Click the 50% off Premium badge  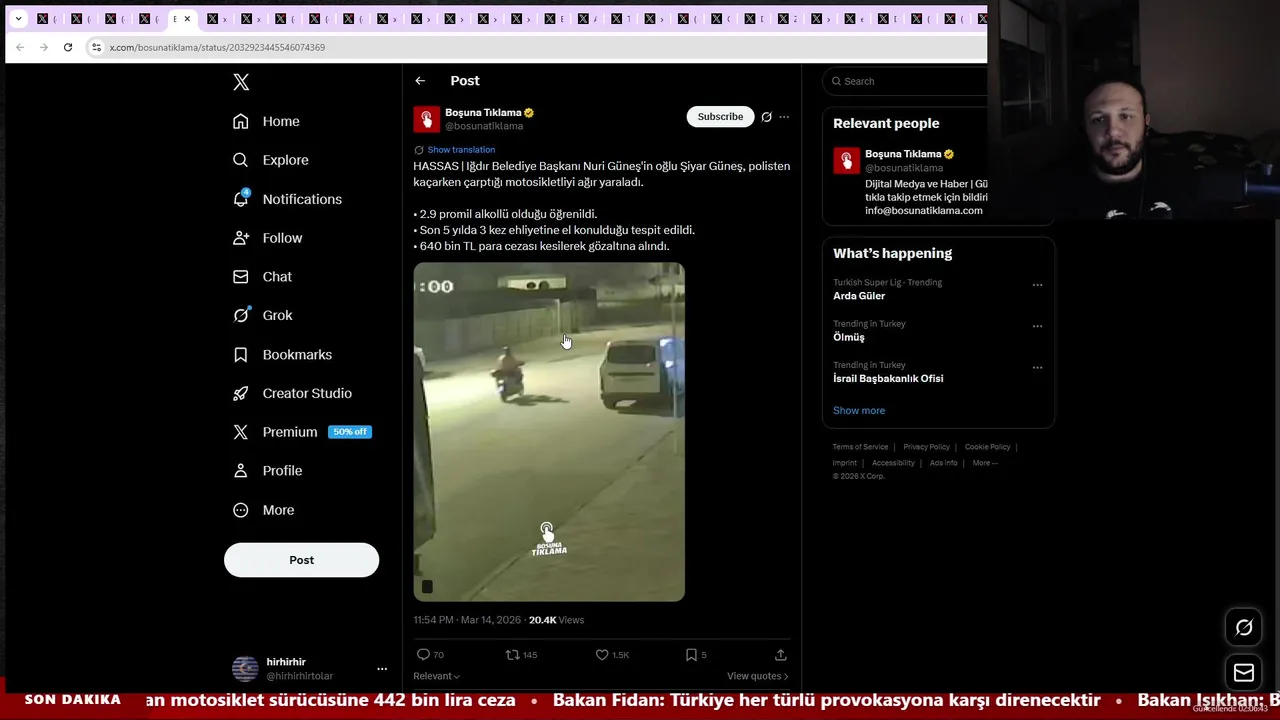(350, 432)
